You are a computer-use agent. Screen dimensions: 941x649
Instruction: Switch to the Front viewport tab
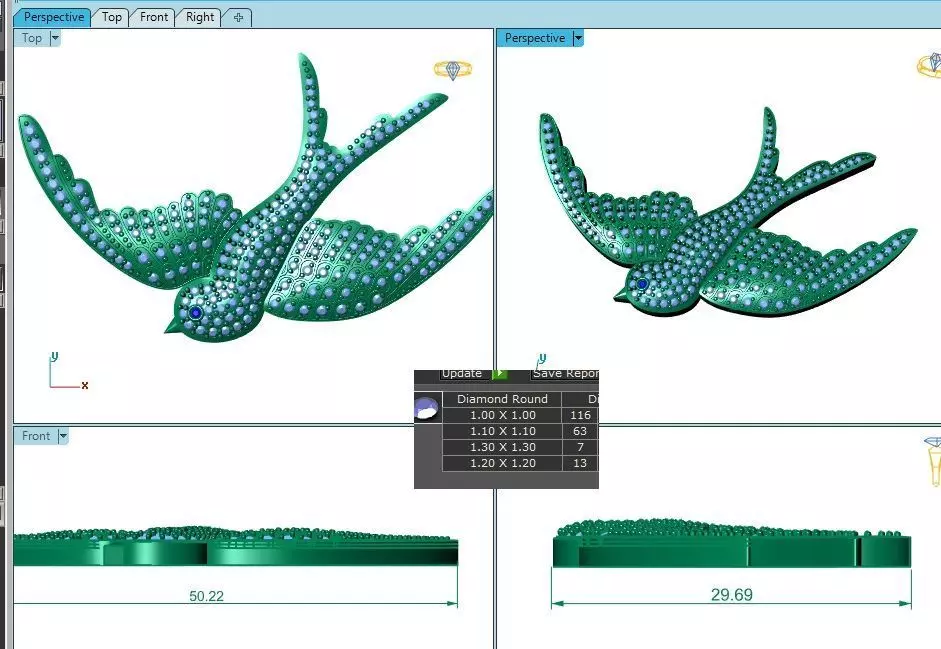(x=154, y=17)
